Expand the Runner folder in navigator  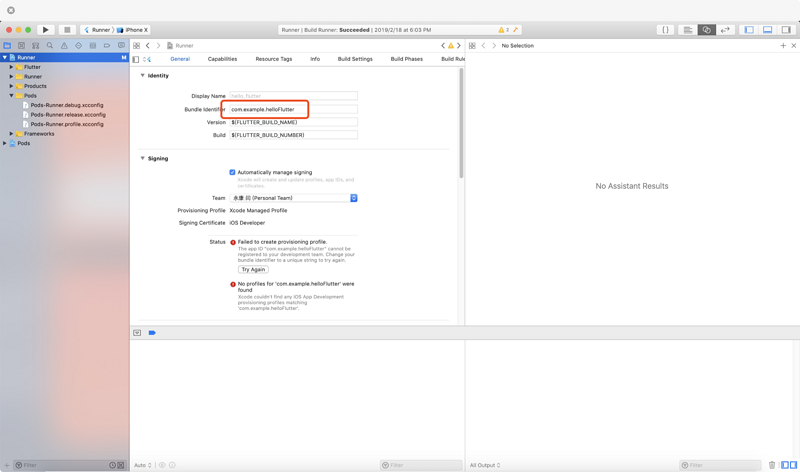pyautogui.click(x=11, y=77)
